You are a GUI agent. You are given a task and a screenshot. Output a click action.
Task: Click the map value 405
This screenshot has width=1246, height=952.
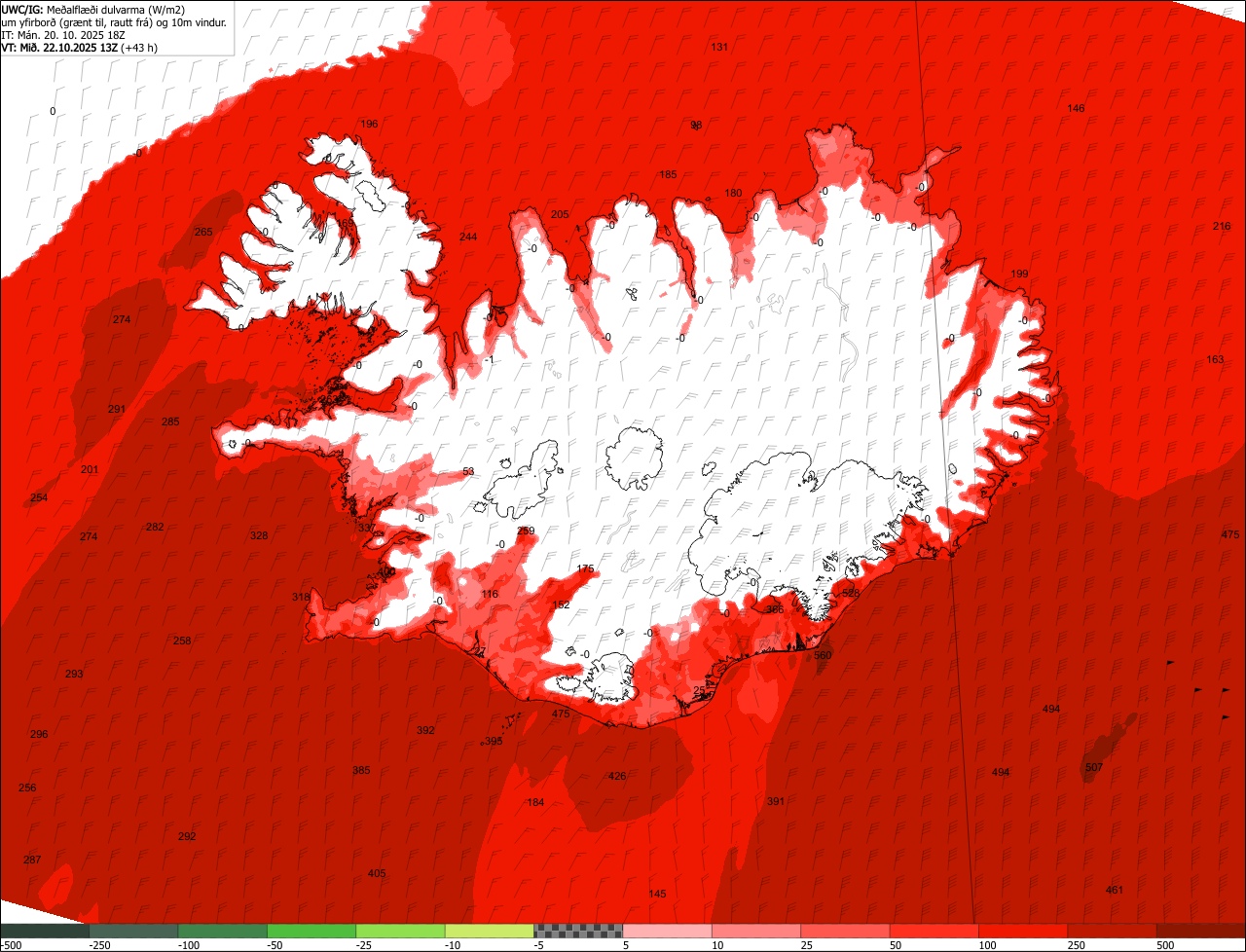click(x=377, y=873)
